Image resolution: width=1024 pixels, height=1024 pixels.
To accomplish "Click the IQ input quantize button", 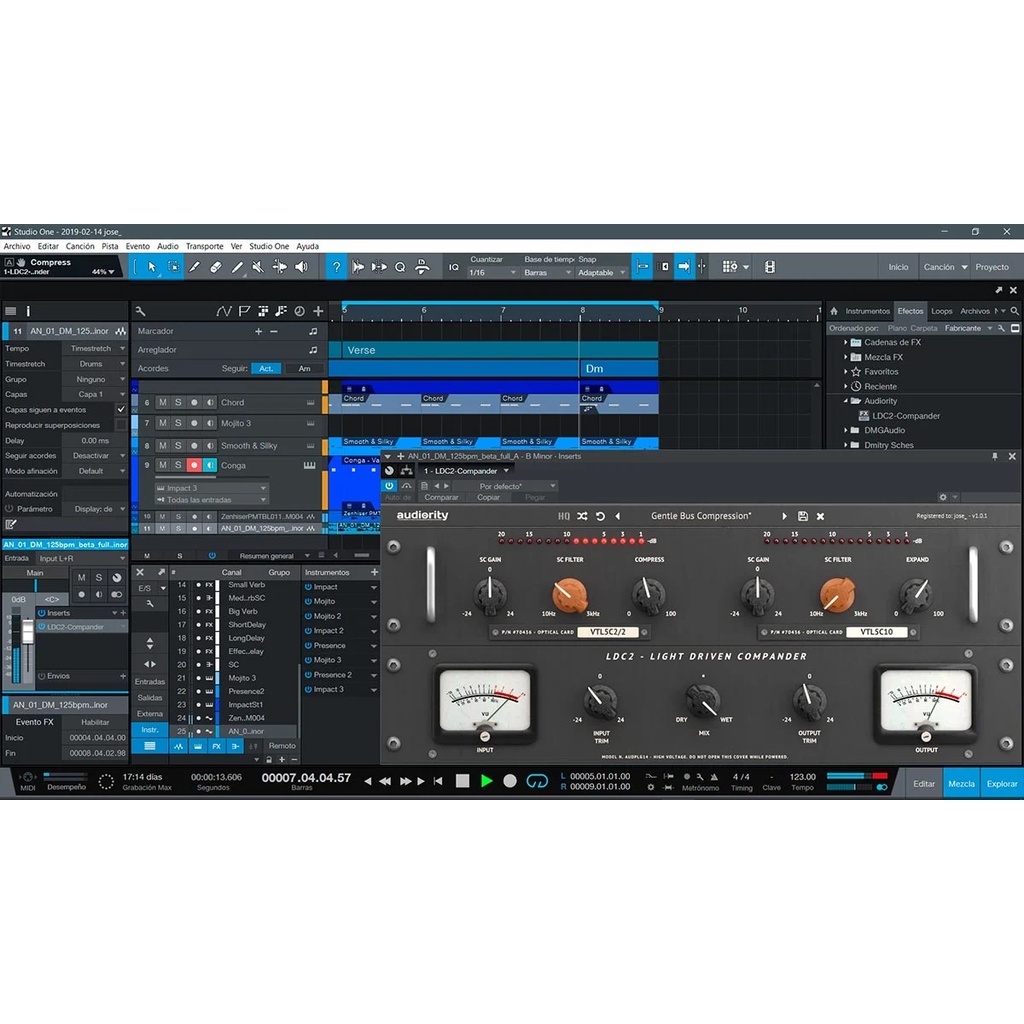I will (454, 266).
